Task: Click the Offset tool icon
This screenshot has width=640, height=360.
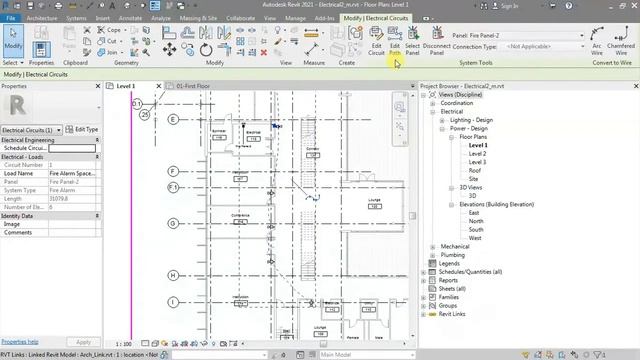Action: point(187,32)
